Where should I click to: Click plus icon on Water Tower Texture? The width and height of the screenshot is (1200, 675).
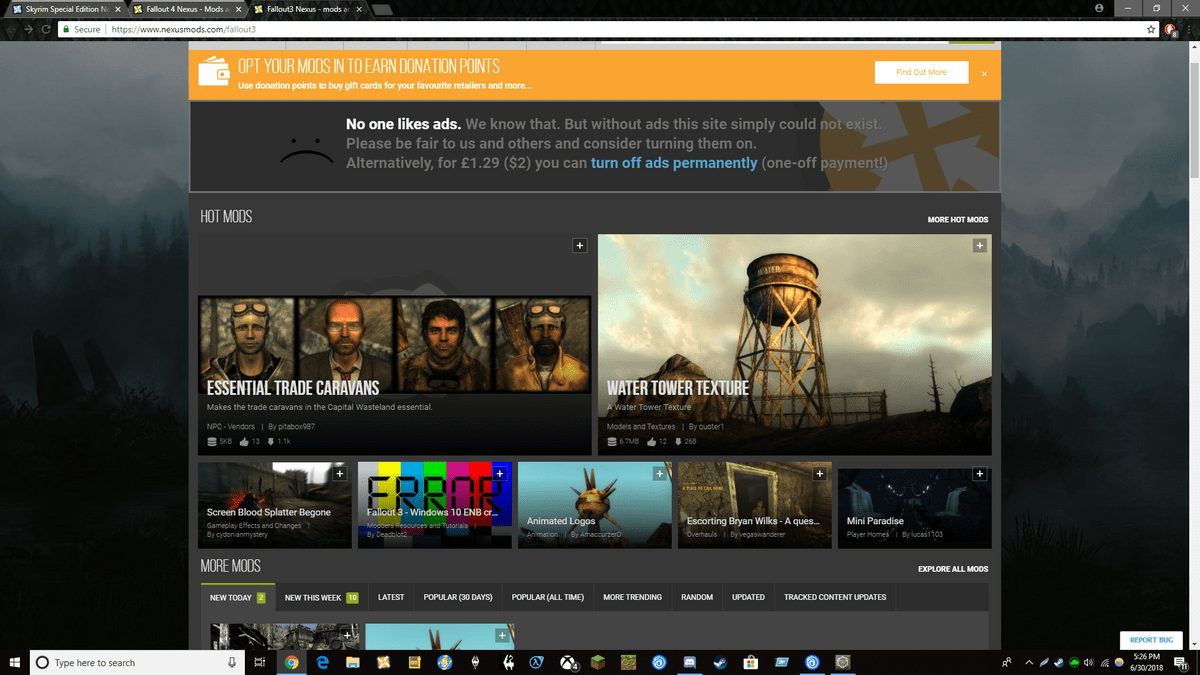click(979, 245)
